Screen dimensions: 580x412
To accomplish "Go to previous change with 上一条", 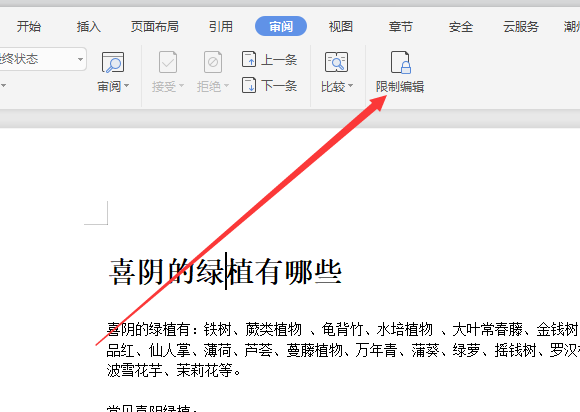I will (x=269, y=59).
